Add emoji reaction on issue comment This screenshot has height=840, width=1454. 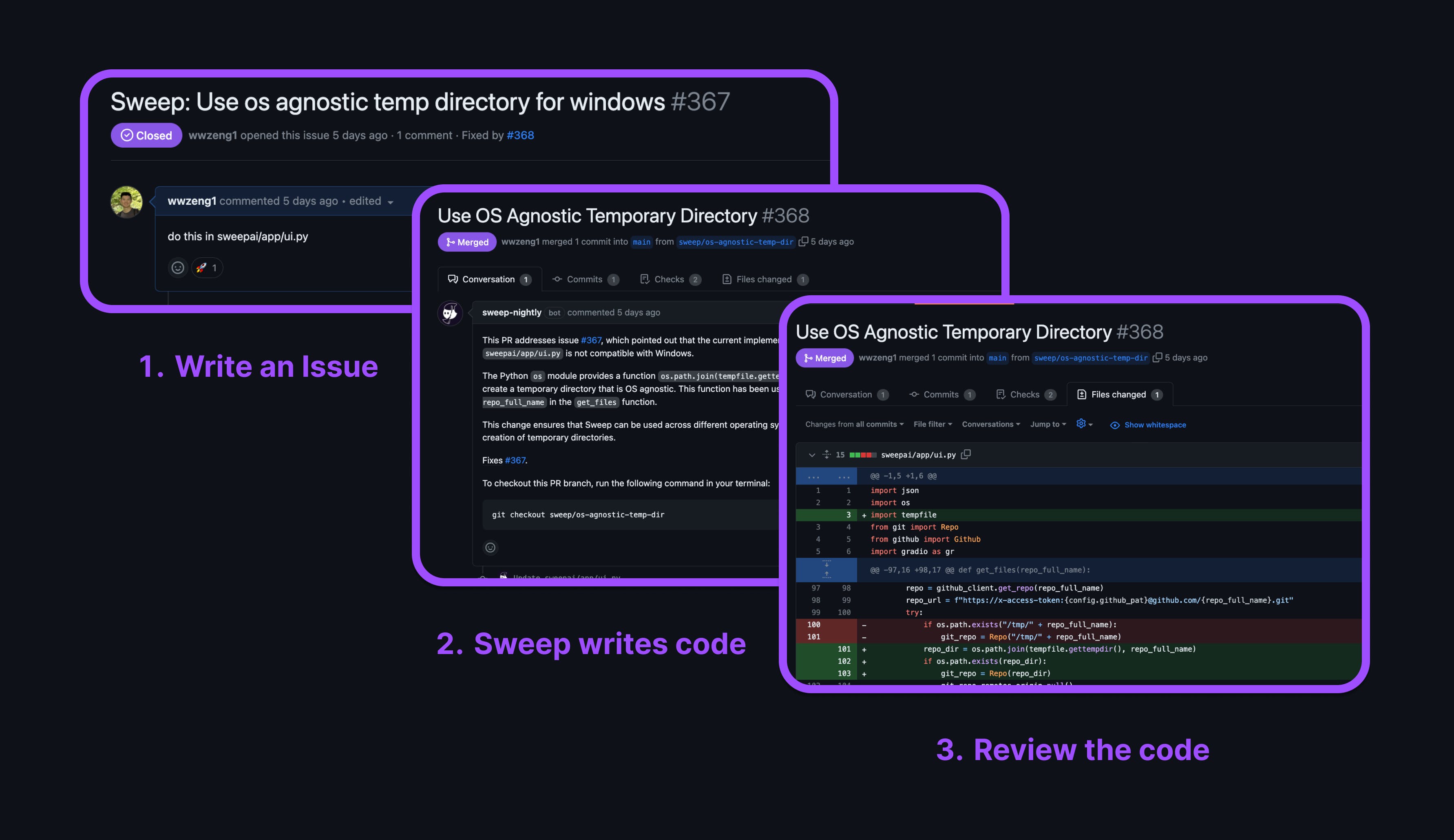[178, 267]
